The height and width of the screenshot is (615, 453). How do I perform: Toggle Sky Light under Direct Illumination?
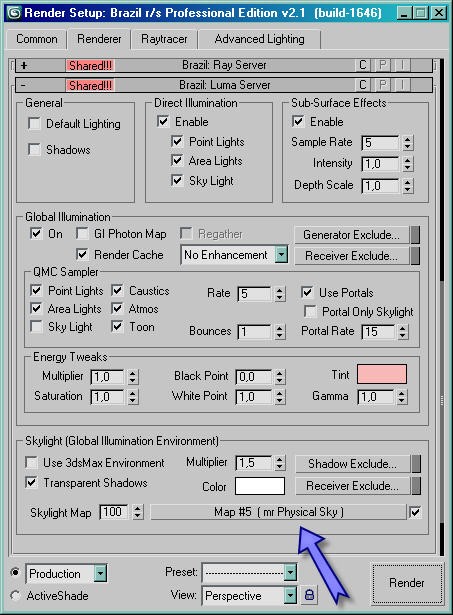pos(177,180)
